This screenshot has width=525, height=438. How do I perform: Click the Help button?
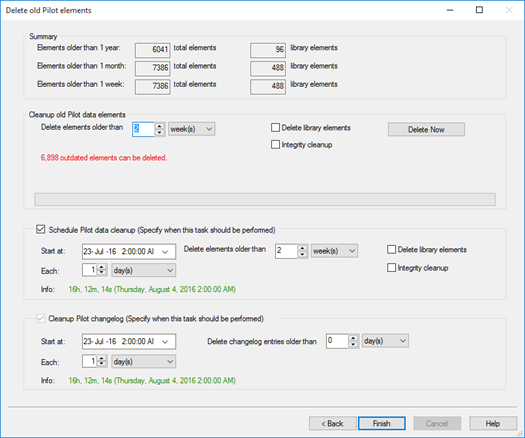coord(493,424)
